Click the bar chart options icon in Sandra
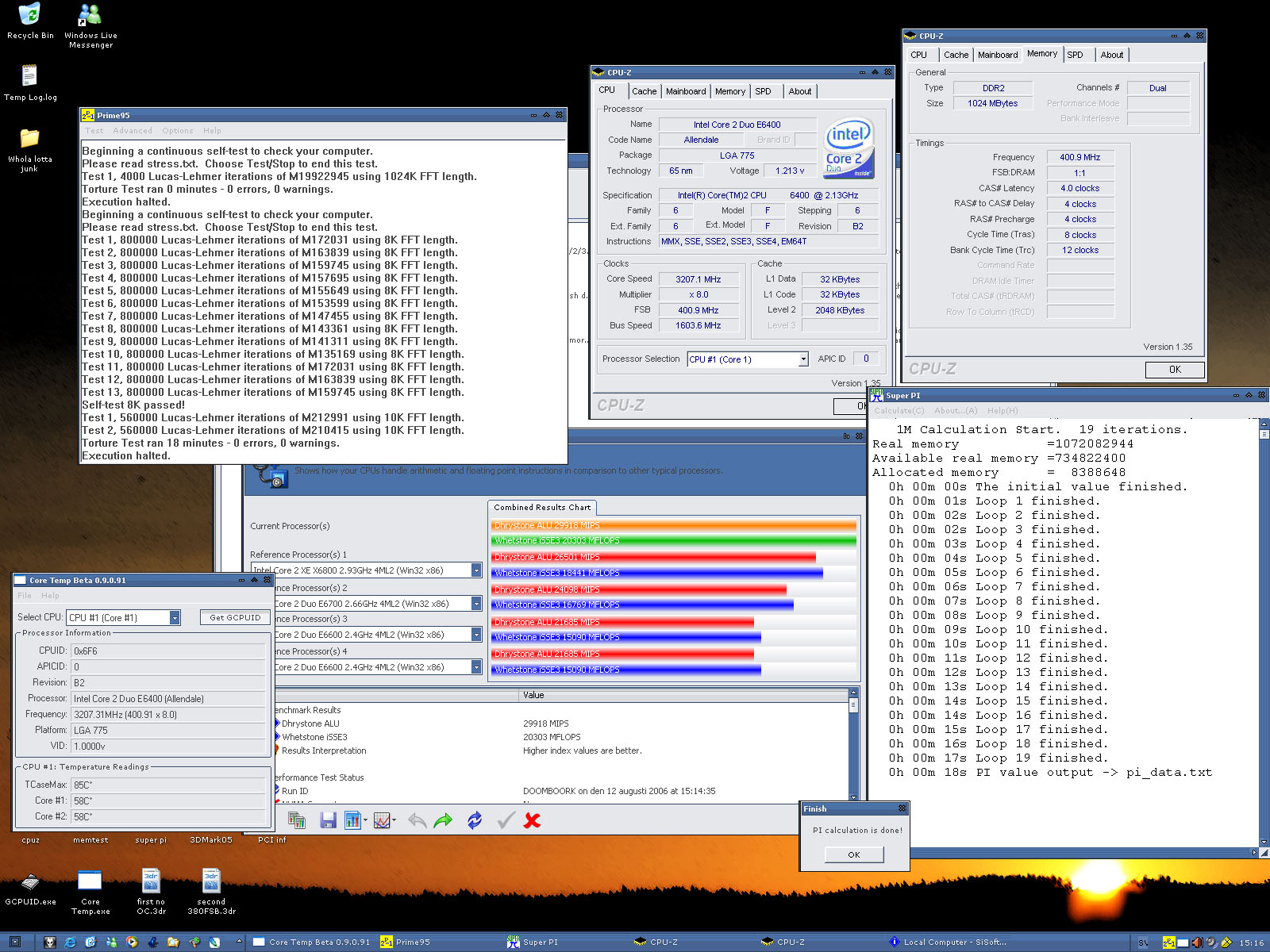 point(353,820)
